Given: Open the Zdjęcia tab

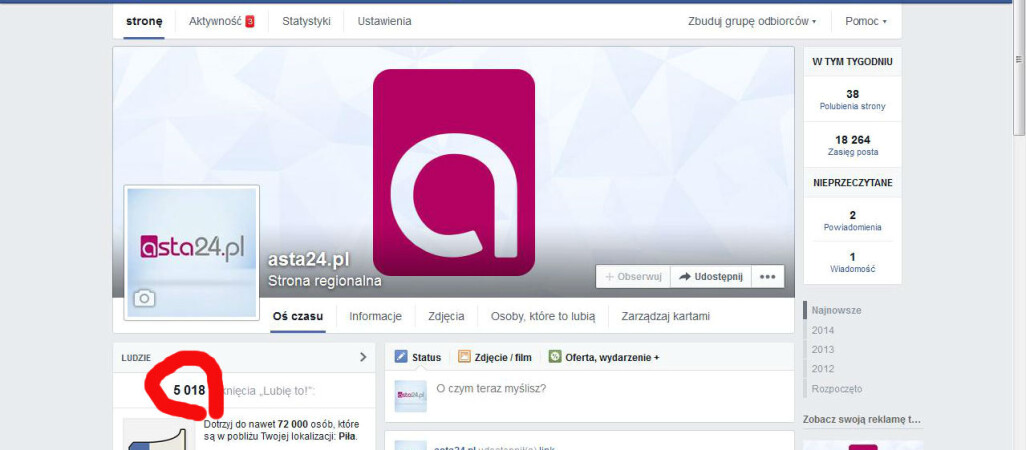Looking at the screenshot, I should point(446,317).
